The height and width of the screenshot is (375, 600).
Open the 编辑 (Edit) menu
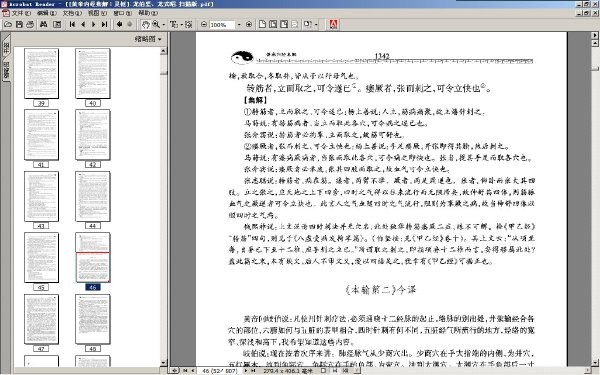click(x=47, y=13)
